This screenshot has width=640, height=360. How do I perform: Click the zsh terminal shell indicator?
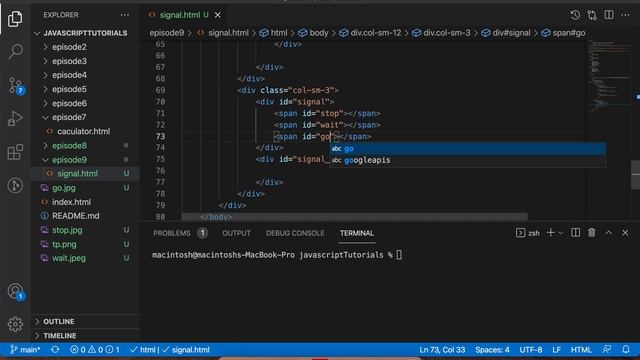528,233
